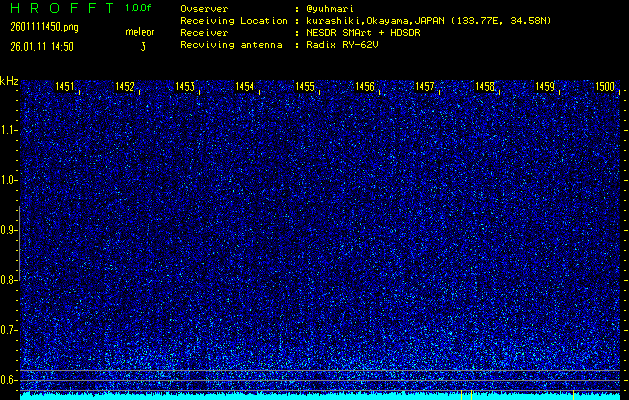Click the 1458 time marker

(485, 87)
